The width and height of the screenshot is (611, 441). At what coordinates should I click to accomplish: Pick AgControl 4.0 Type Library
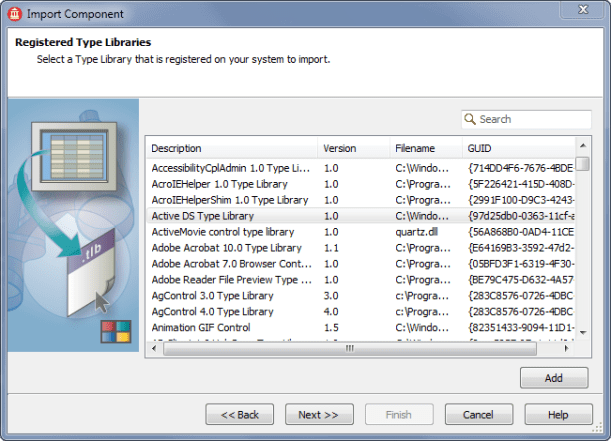[x=232, y=312]
